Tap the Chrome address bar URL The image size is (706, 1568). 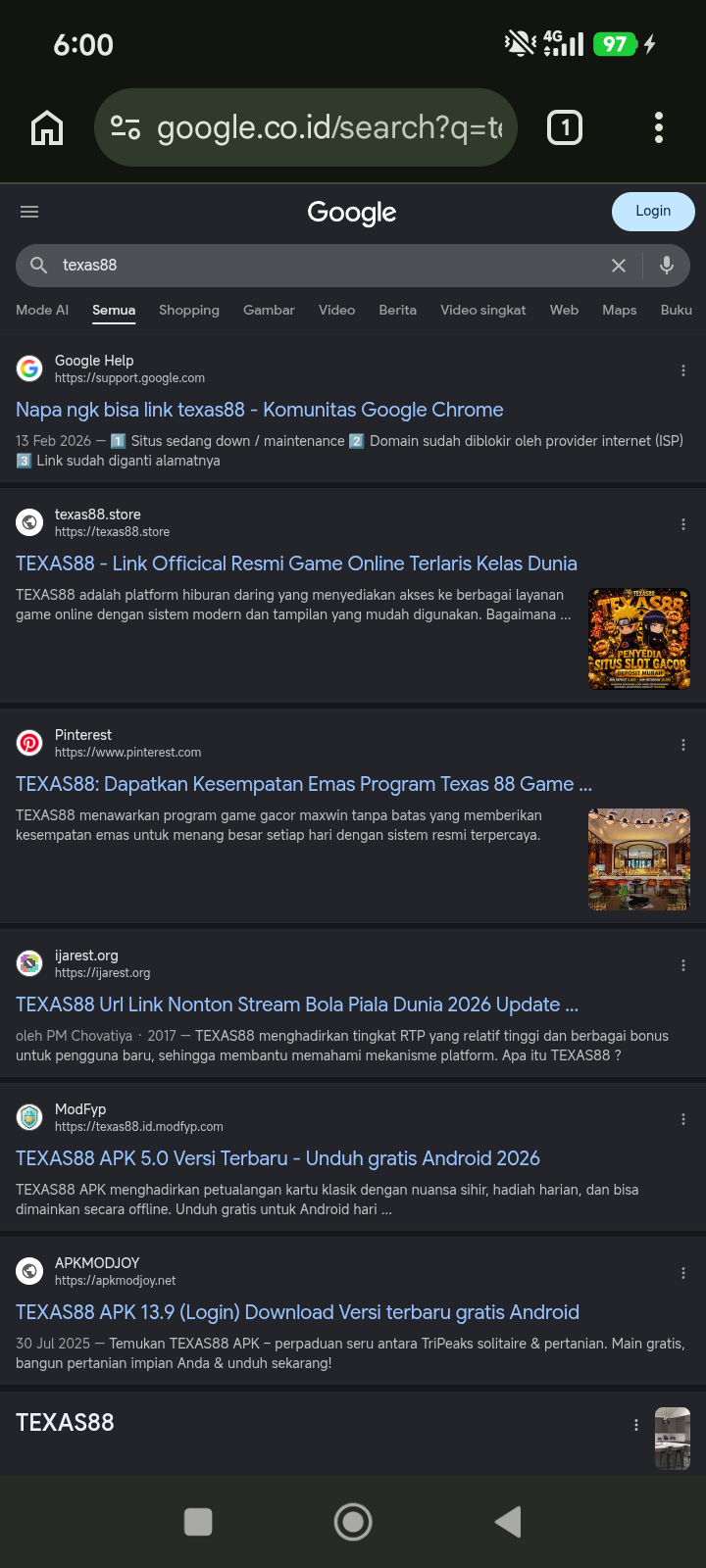click(329, 127)
